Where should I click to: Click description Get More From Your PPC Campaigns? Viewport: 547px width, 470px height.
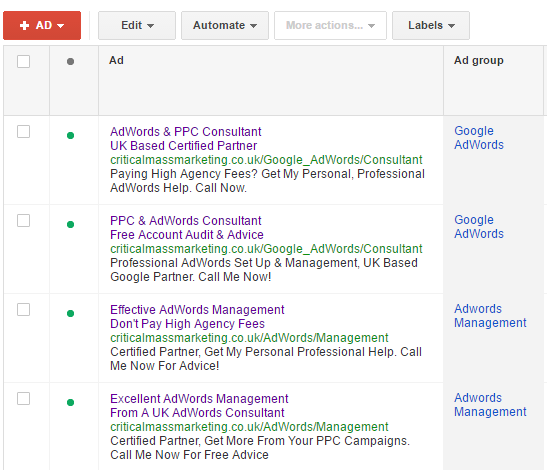click(307, 441)
